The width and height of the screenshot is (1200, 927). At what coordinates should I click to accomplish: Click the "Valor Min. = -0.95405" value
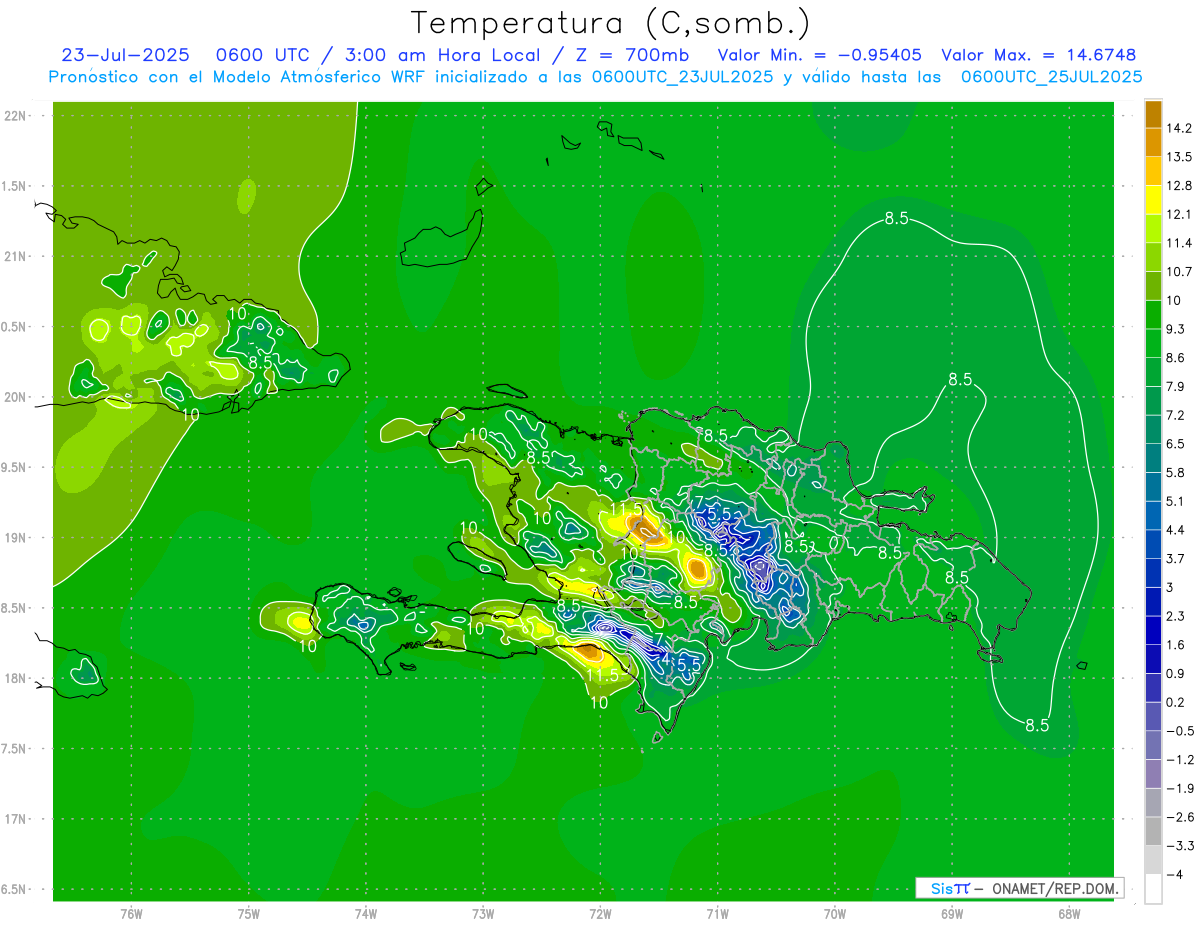pos(820,55)
